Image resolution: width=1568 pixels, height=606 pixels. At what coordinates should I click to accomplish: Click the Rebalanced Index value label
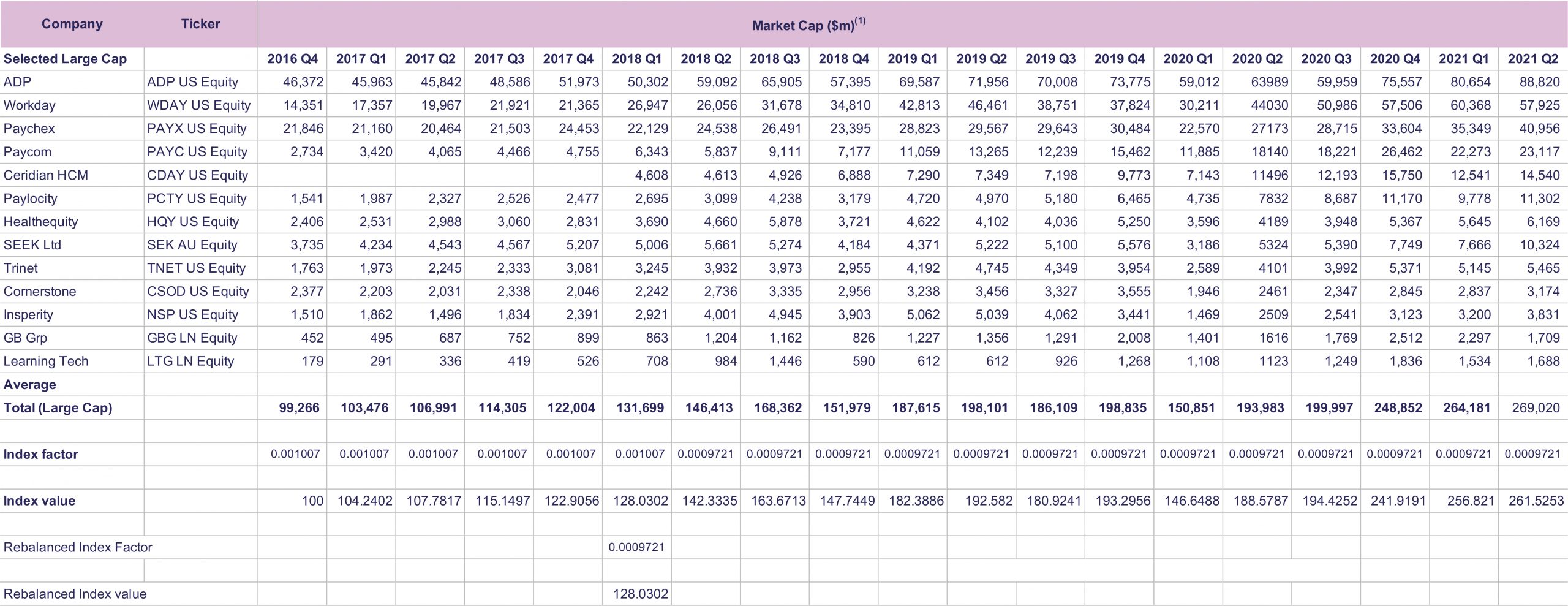(75, 594)
